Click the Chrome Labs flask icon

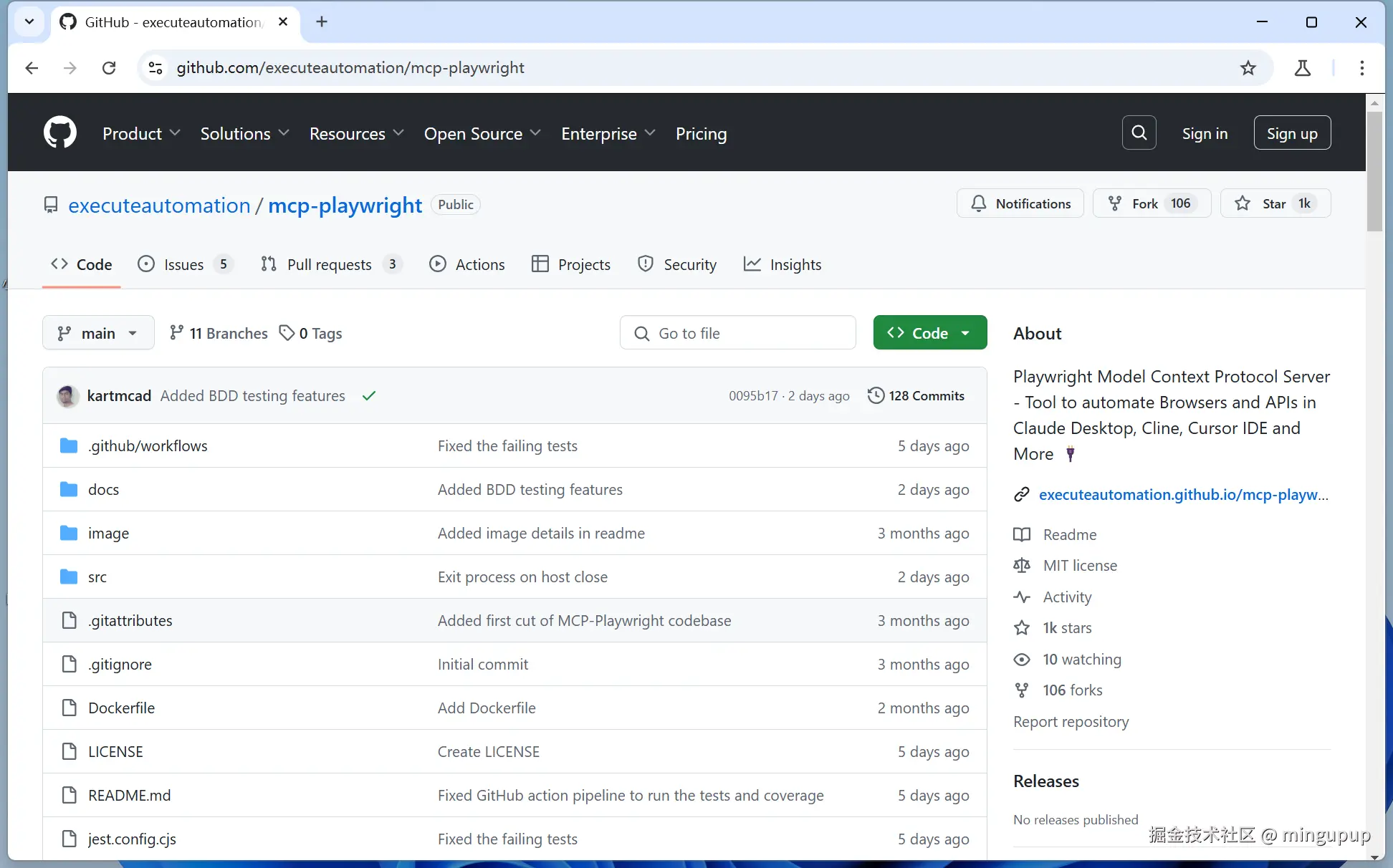tap(1302, 68)
